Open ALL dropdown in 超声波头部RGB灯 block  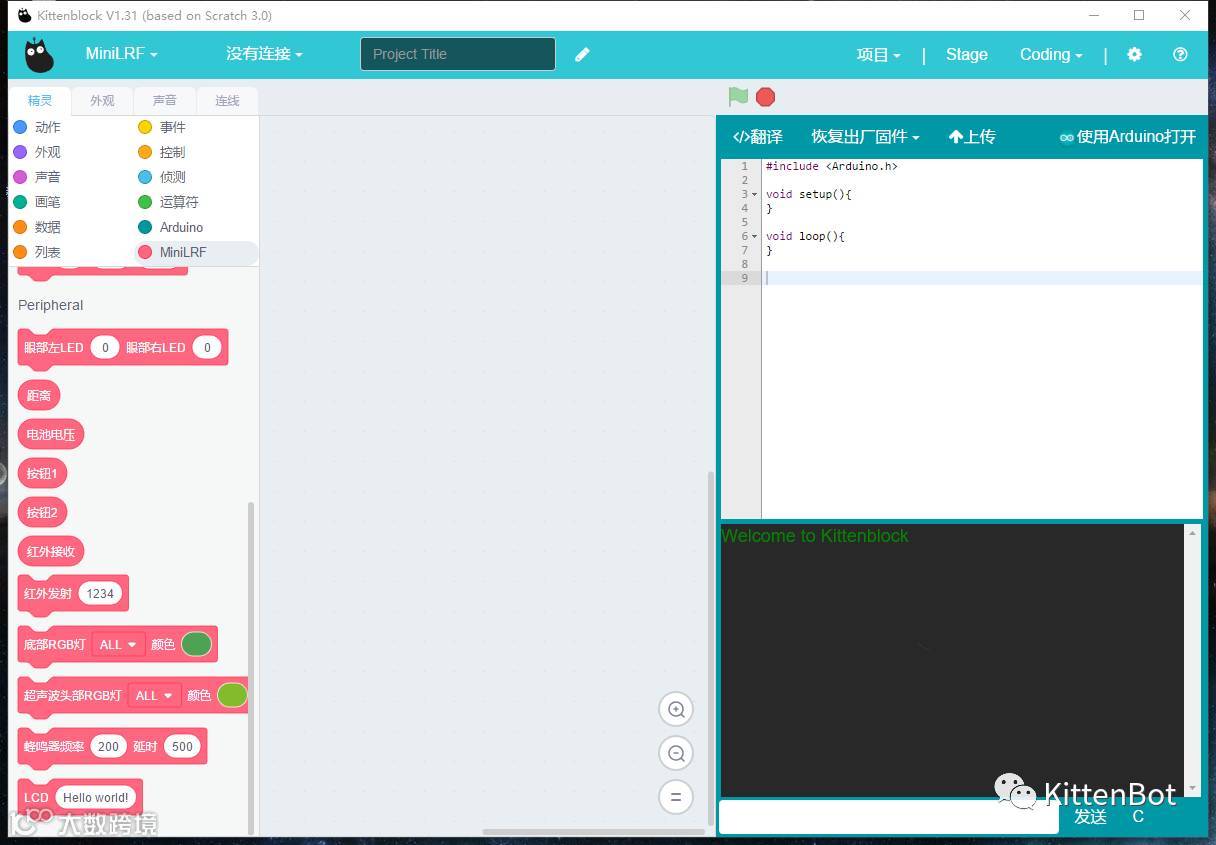tap(154, 695)
